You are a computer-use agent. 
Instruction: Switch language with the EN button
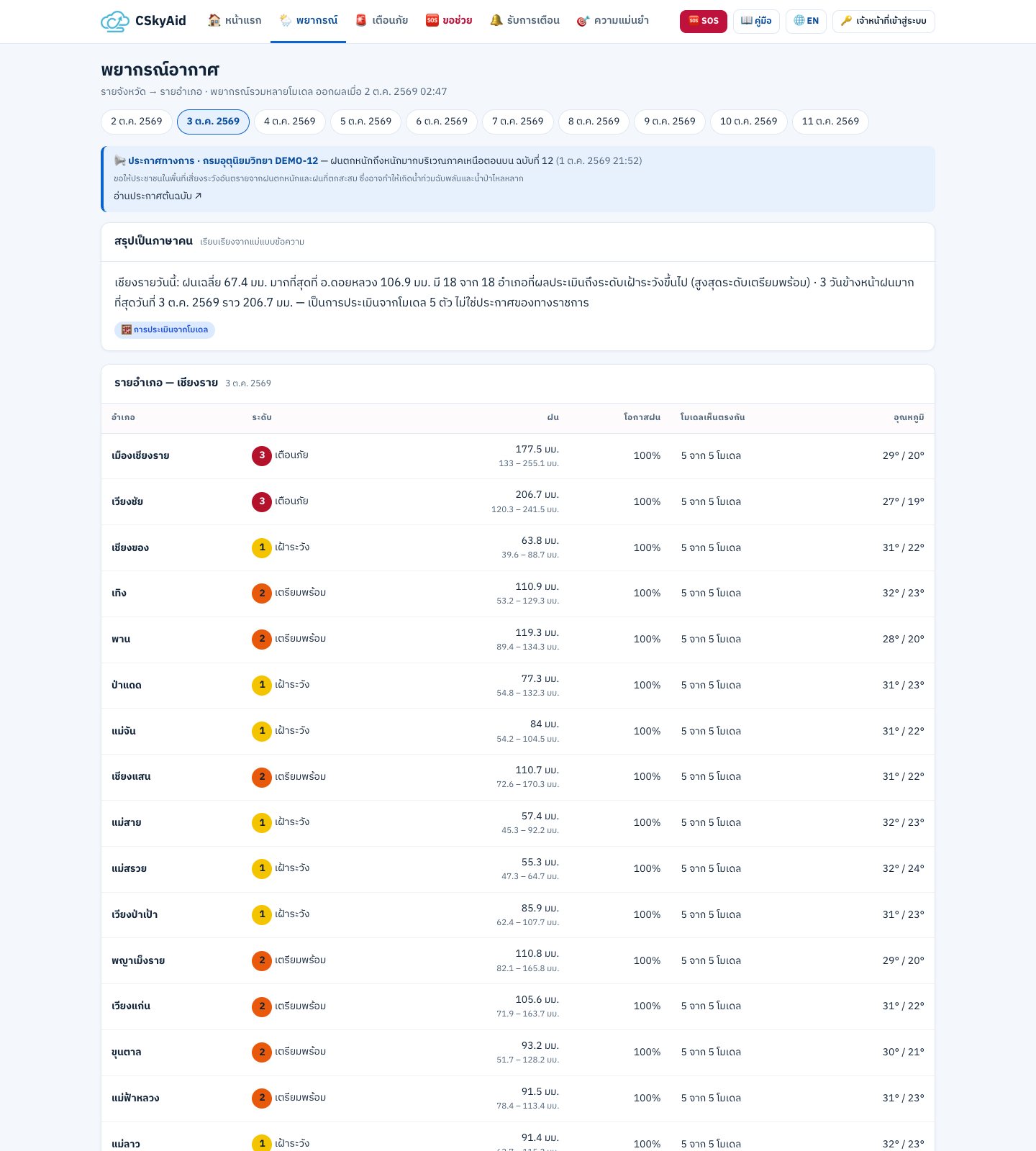click(x=806, y=21)
